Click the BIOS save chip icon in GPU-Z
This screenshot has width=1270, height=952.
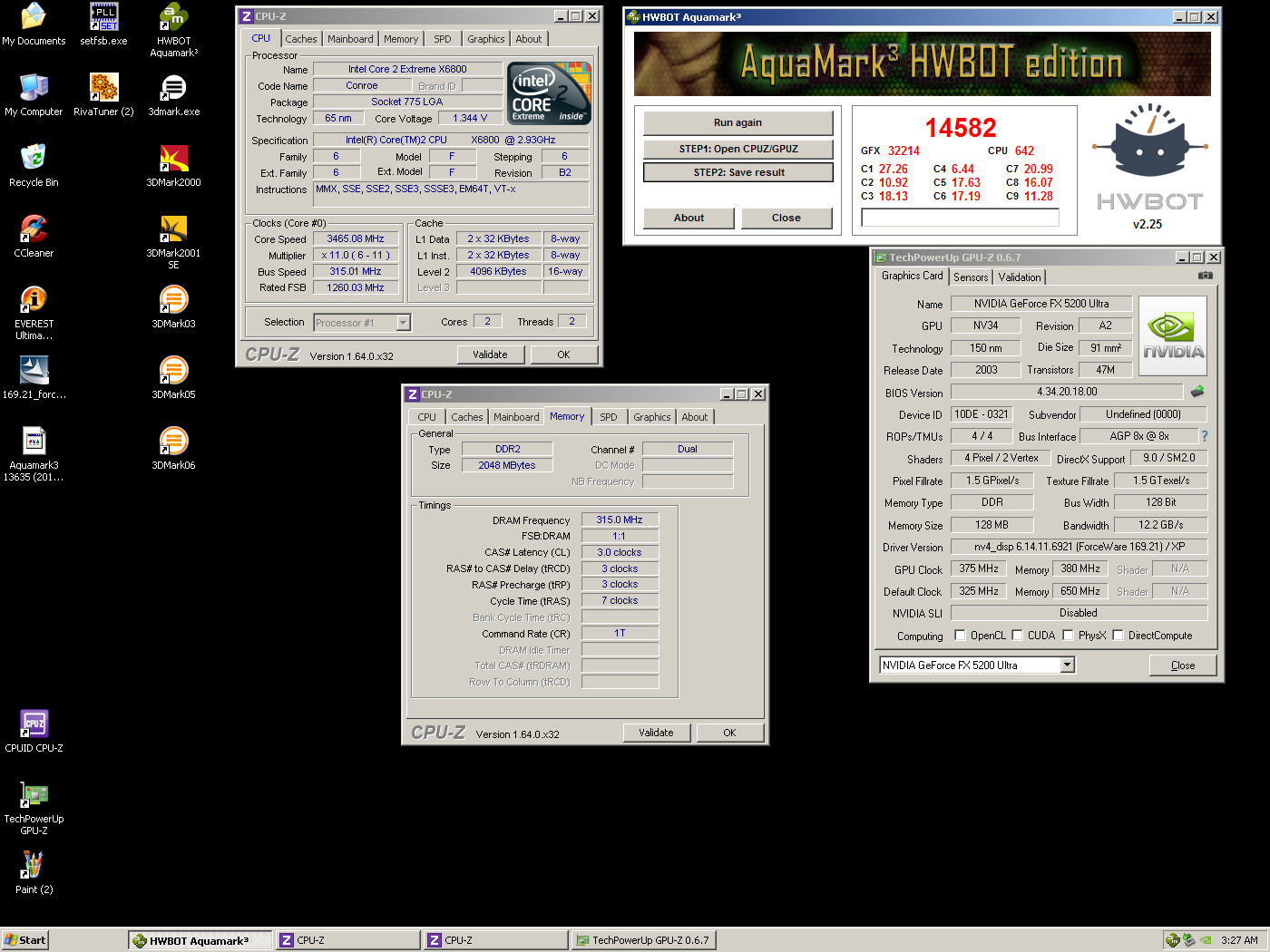point(1197,392)
